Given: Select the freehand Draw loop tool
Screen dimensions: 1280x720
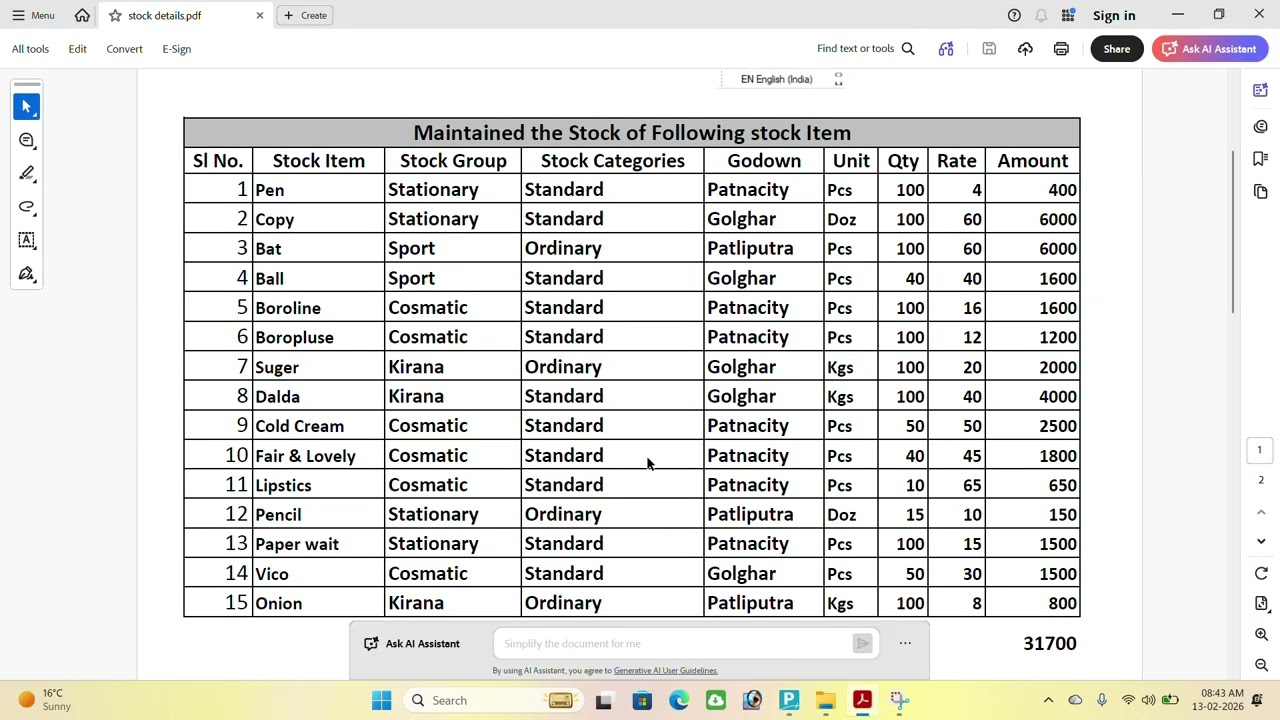Looking at the screenshot, I should pos(27,207).
